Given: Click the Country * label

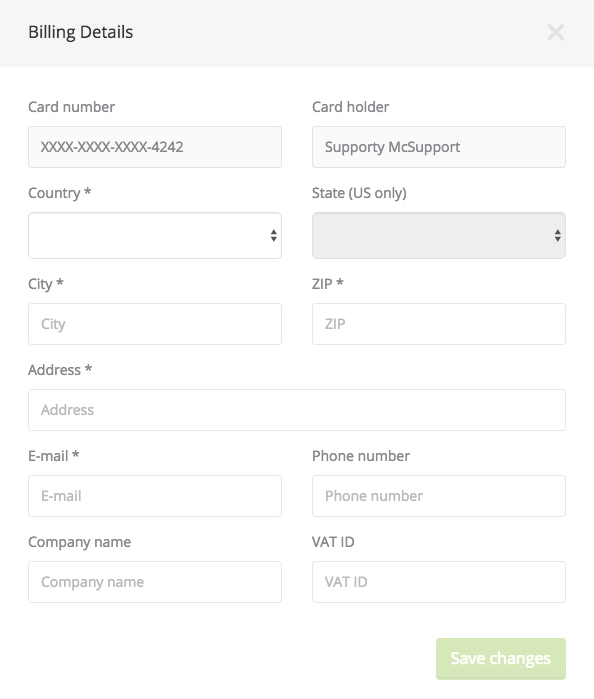Looking at the screenshot, I should (x=60, y=193).
